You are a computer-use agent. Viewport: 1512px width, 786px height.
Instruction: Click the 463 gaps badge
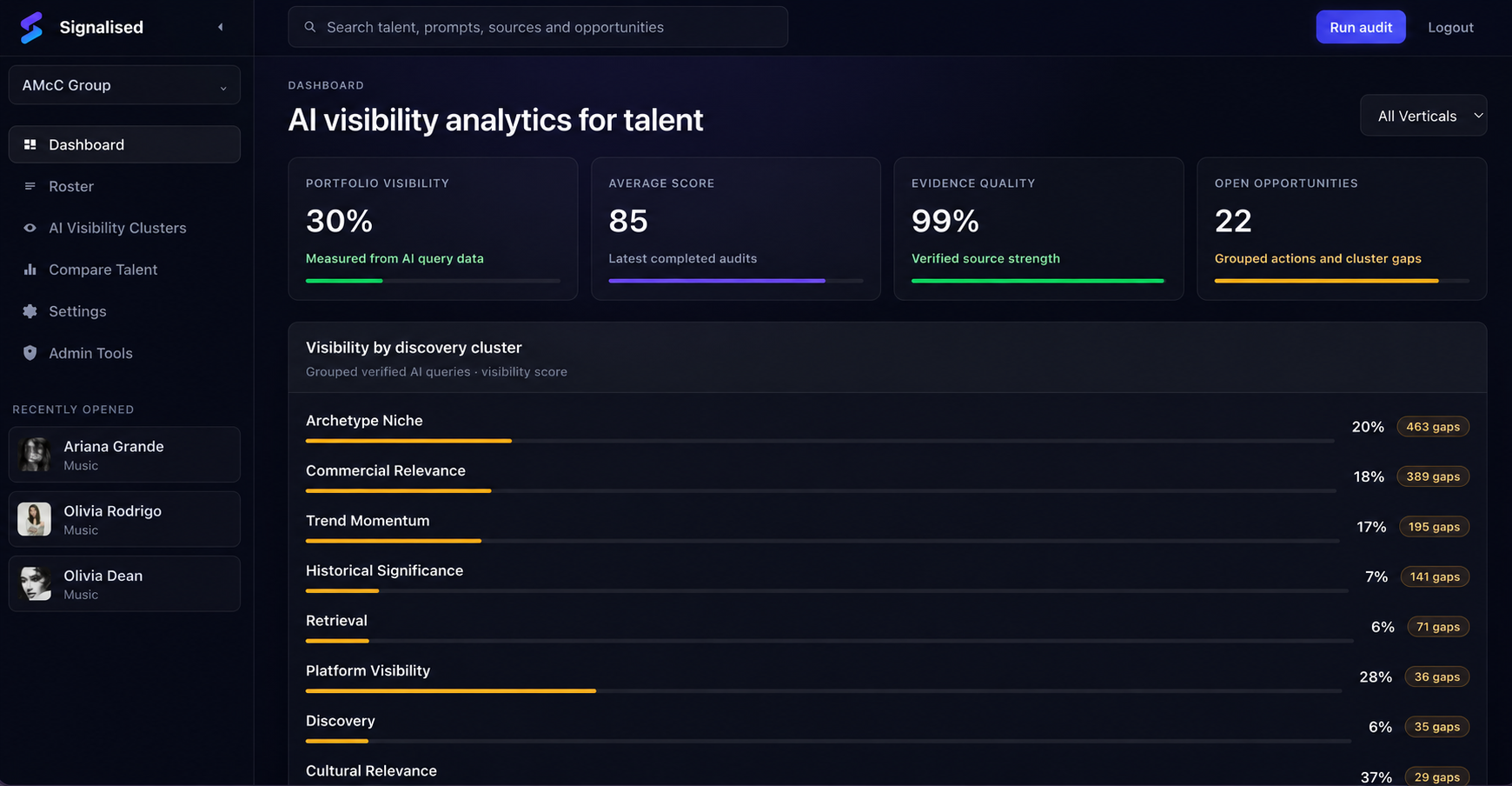coord(1433,427)
